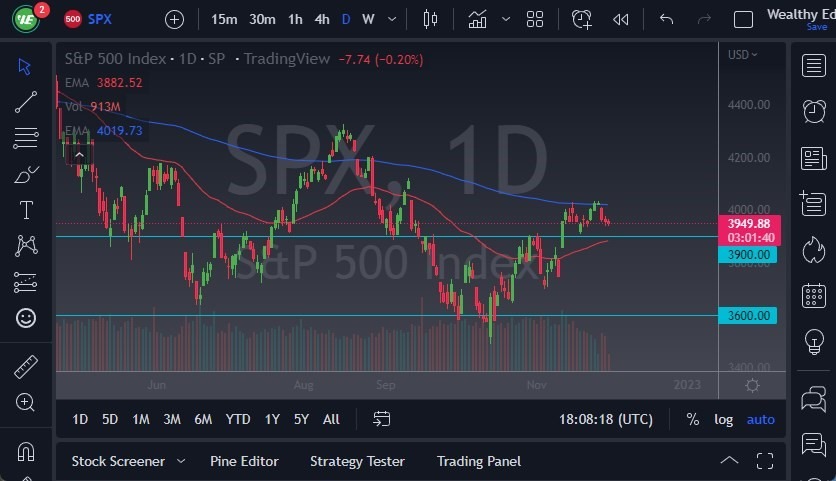Viewport: 836px width, 481px height.
Task: Start bar replay mode
Action: 621,20
